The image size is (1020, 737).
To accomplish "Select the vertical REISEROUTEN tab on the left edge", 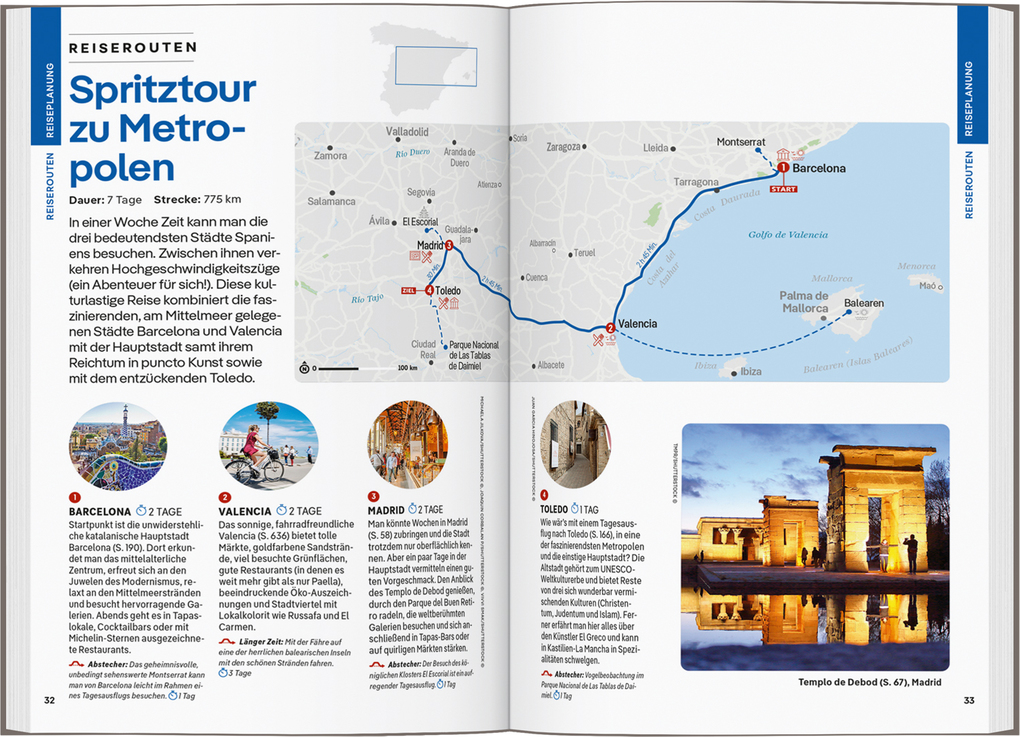I will click(50, 183).
